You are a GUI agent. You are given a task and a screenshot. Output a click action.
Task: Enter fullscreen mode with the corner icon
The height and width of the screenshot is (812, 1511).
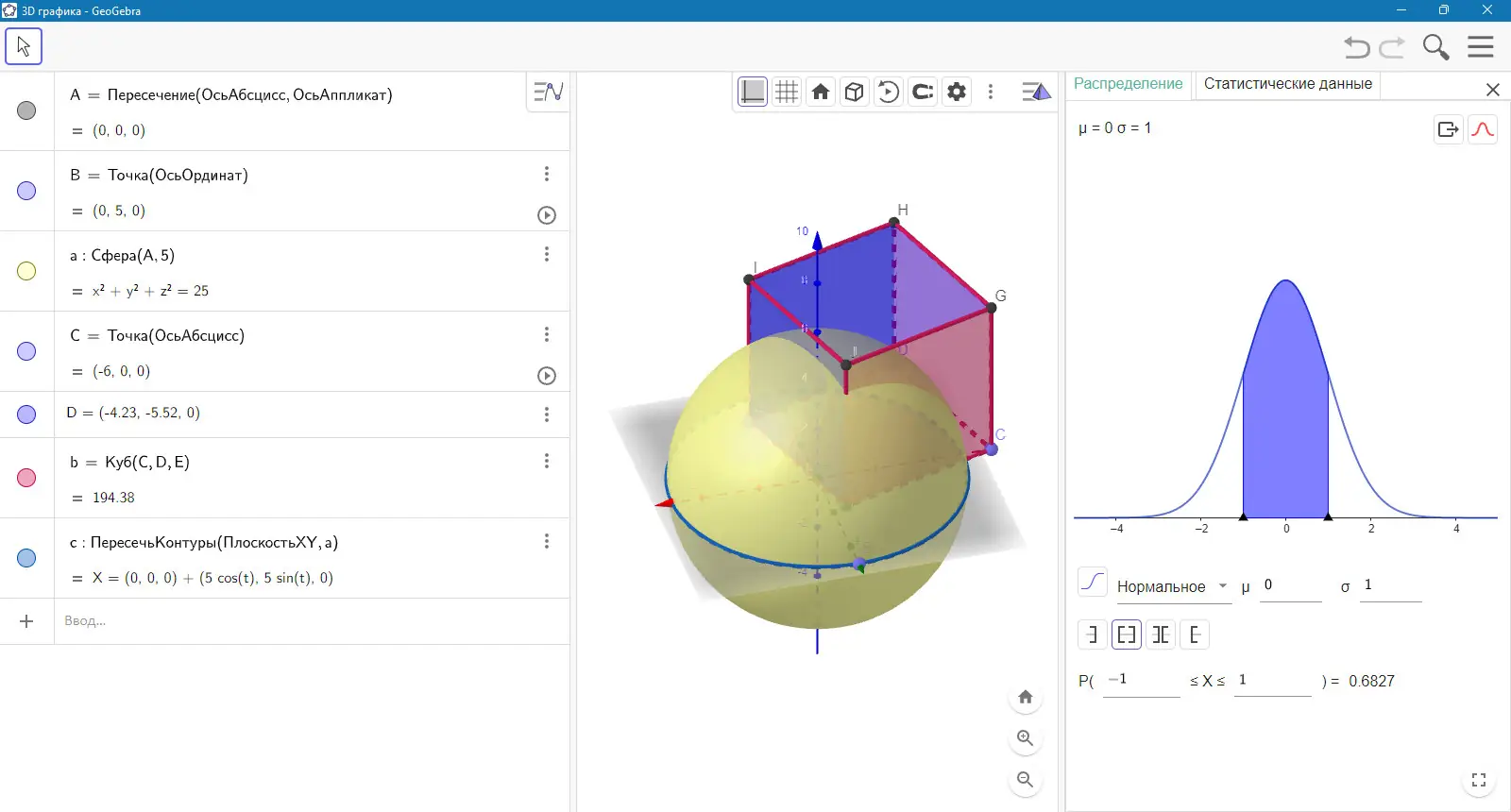pyautogui.click(x=1479, y=780)
